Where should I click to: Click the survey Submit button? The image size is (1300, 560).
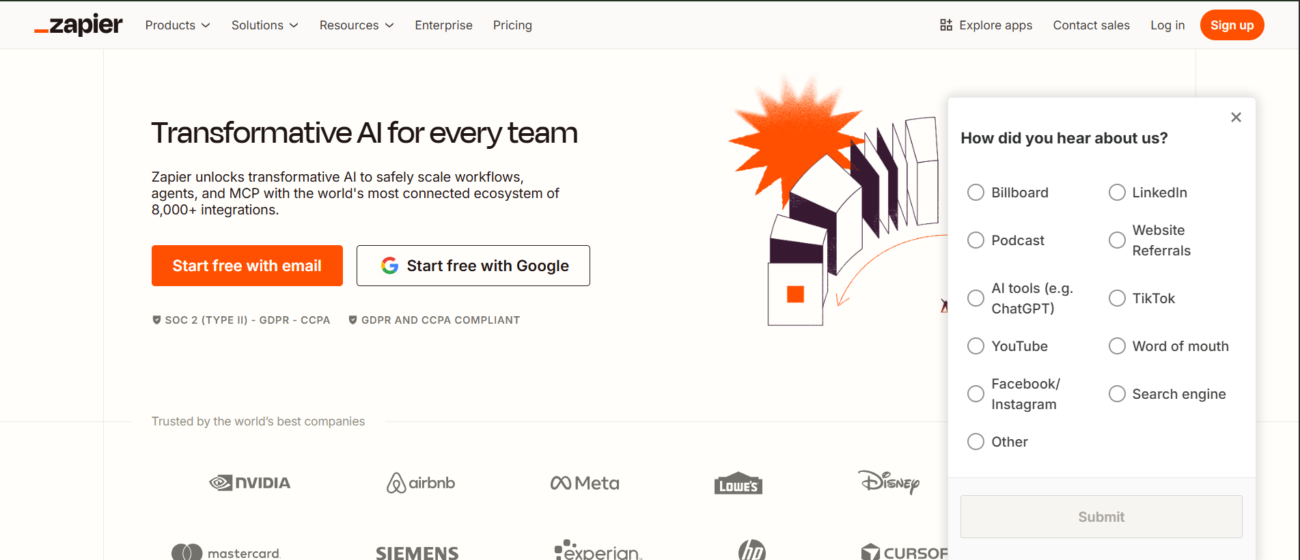(x=1101, y=517)
